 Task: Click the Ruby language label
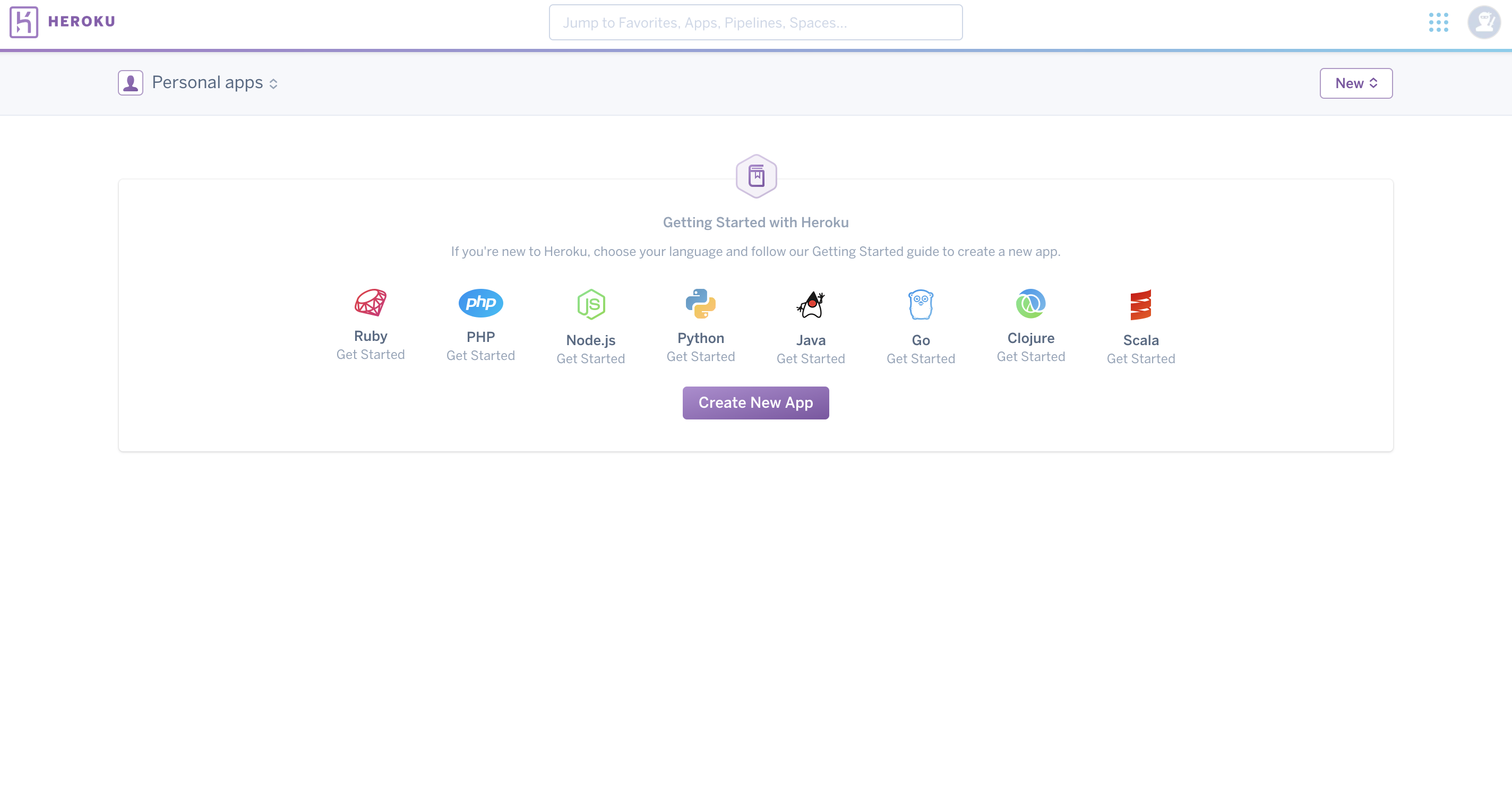(371, 337)
